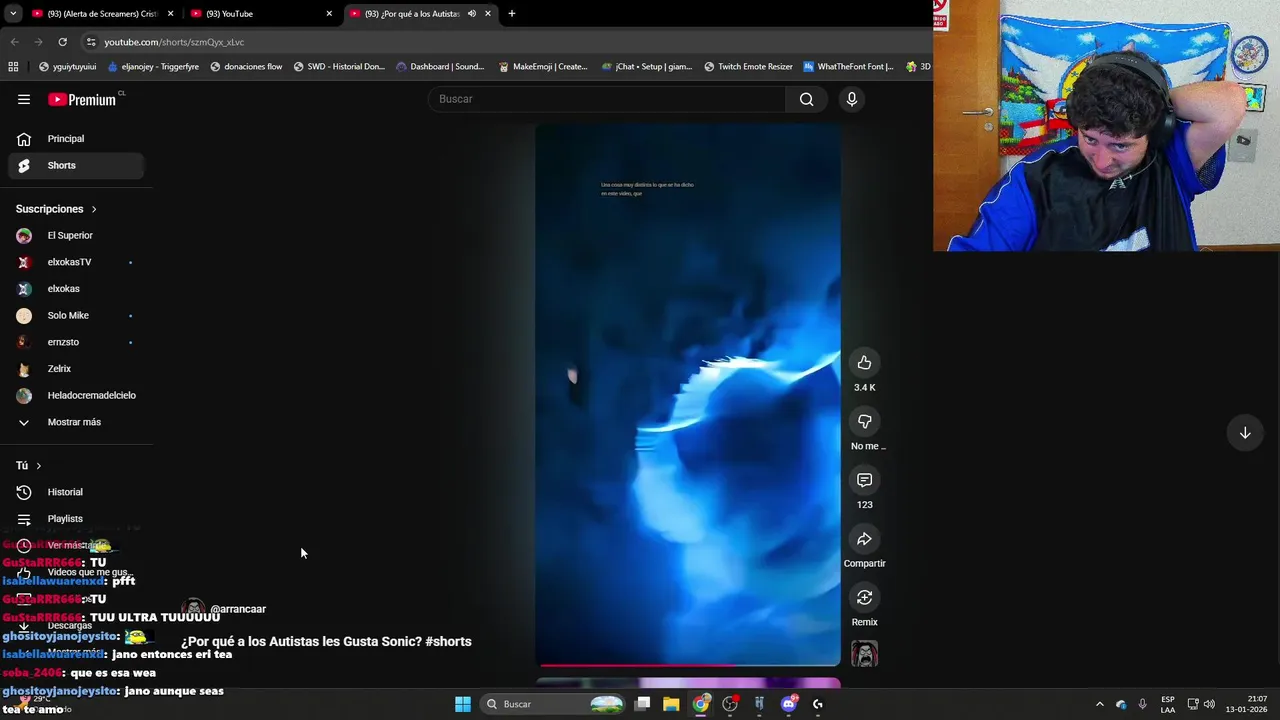Click Chrome icon on taskbar
This screenshot has width=1280, height=720.
(x=701, y=704)
